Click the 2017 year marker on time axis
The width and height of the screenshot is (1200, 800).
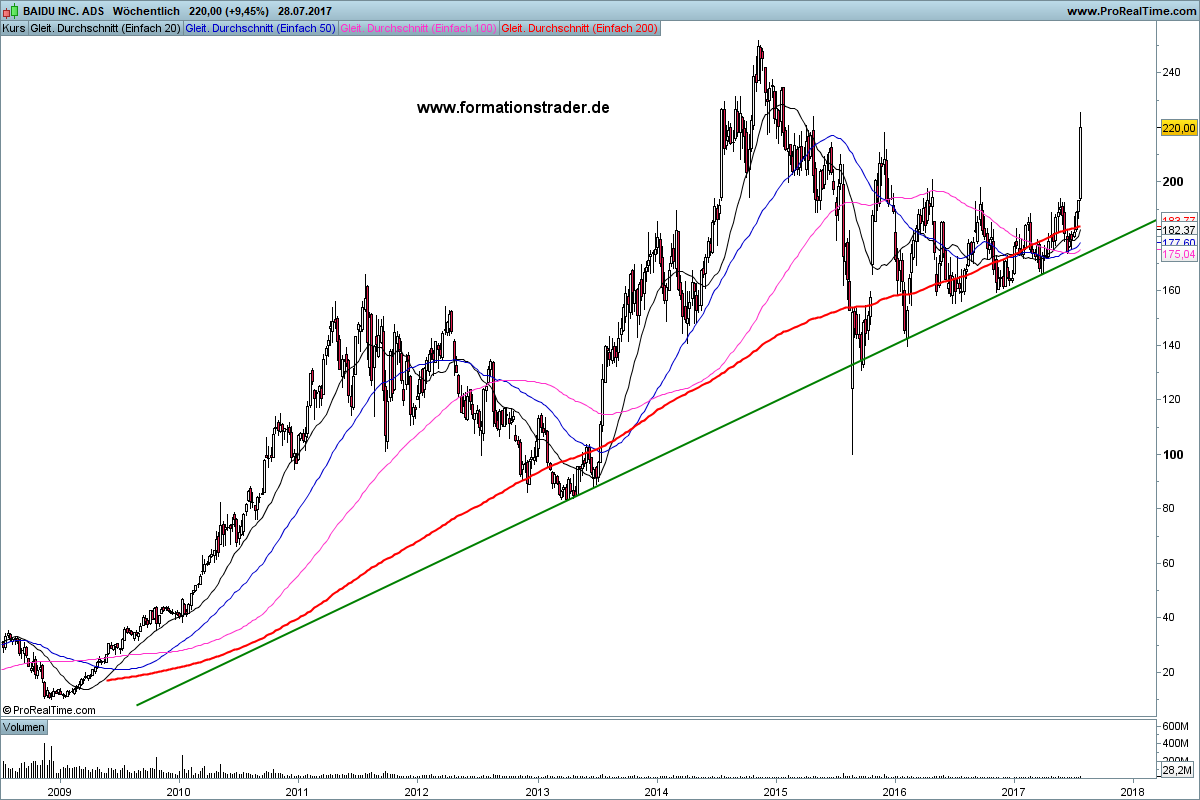1014,791
